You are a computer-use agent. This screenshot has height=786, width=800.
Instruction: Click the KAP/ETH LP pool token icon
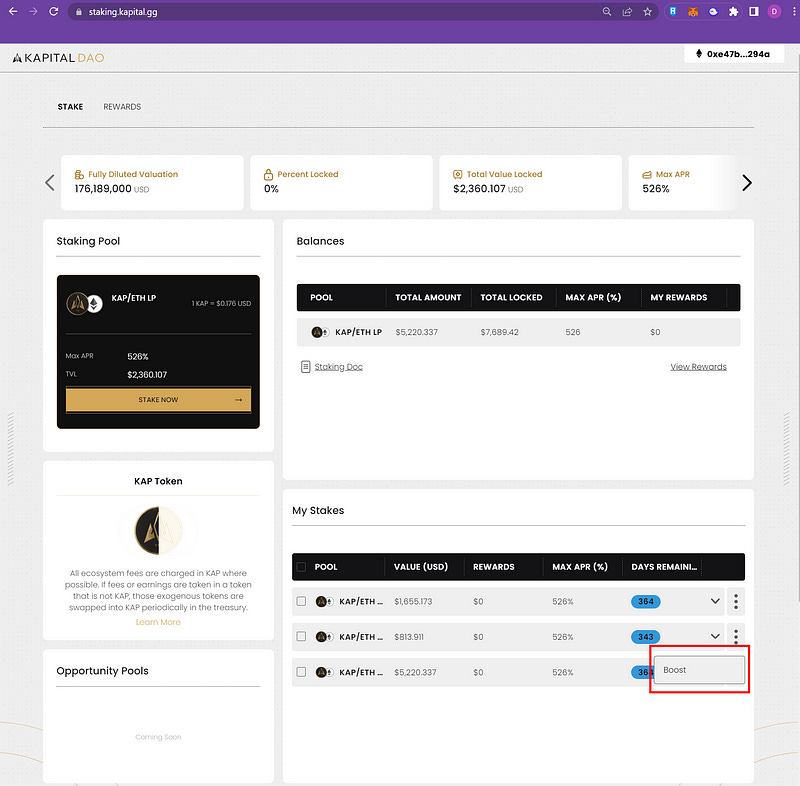pos(84,303)
